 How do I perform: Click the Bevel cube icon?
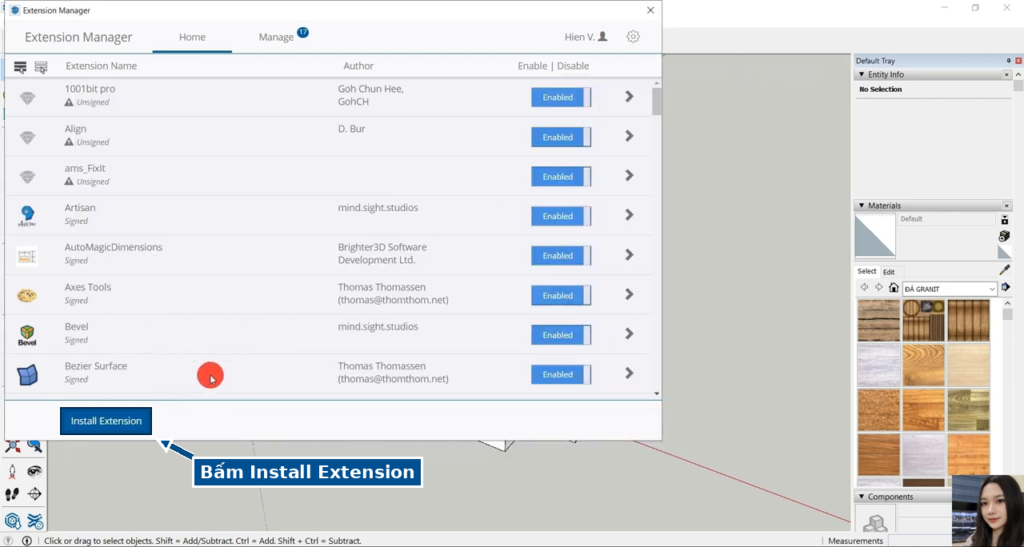point(27,336)
